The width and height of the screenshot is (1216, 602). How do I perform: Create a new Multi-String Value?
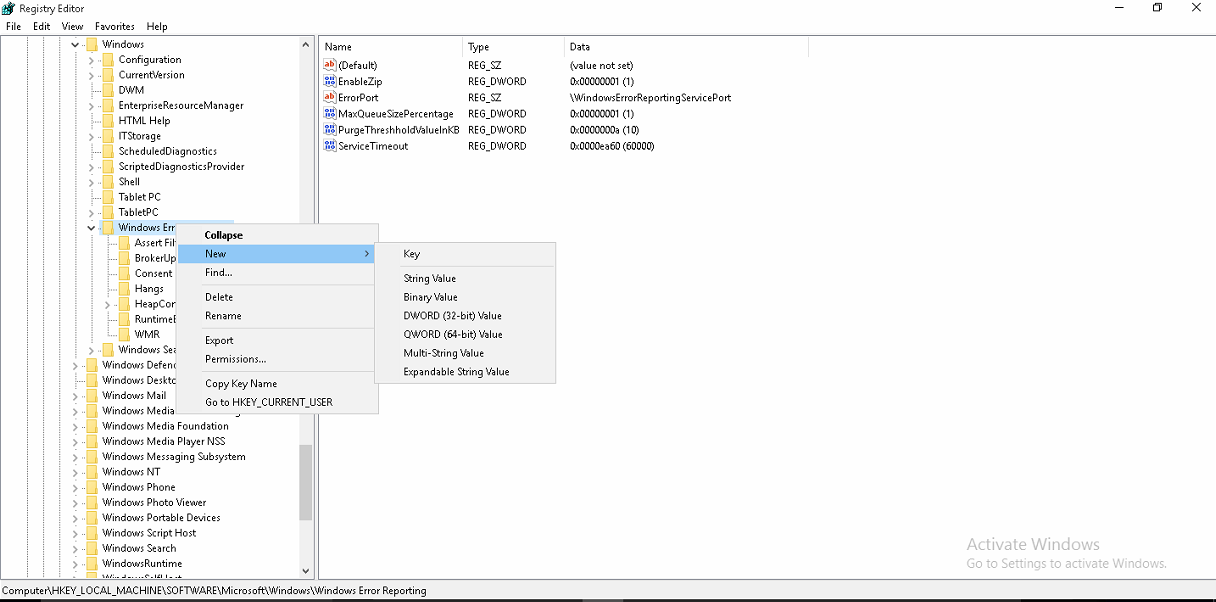(x=465, y=353)
